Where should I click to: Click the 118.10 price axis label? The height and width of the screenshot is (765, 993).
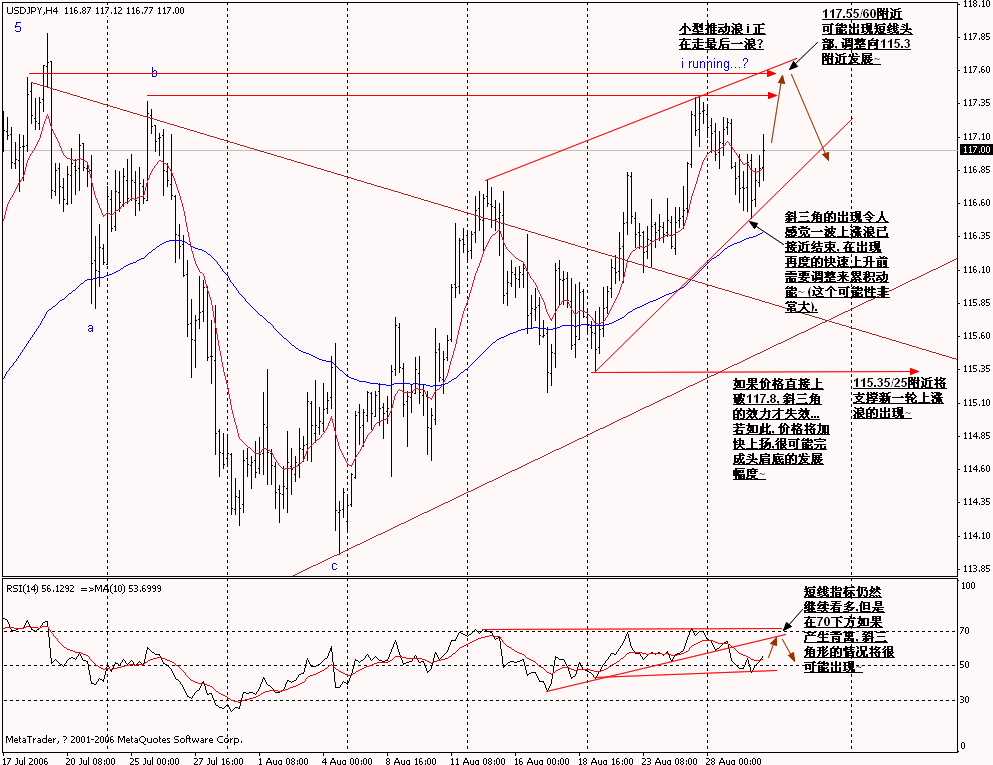click(x=976, y=4)
